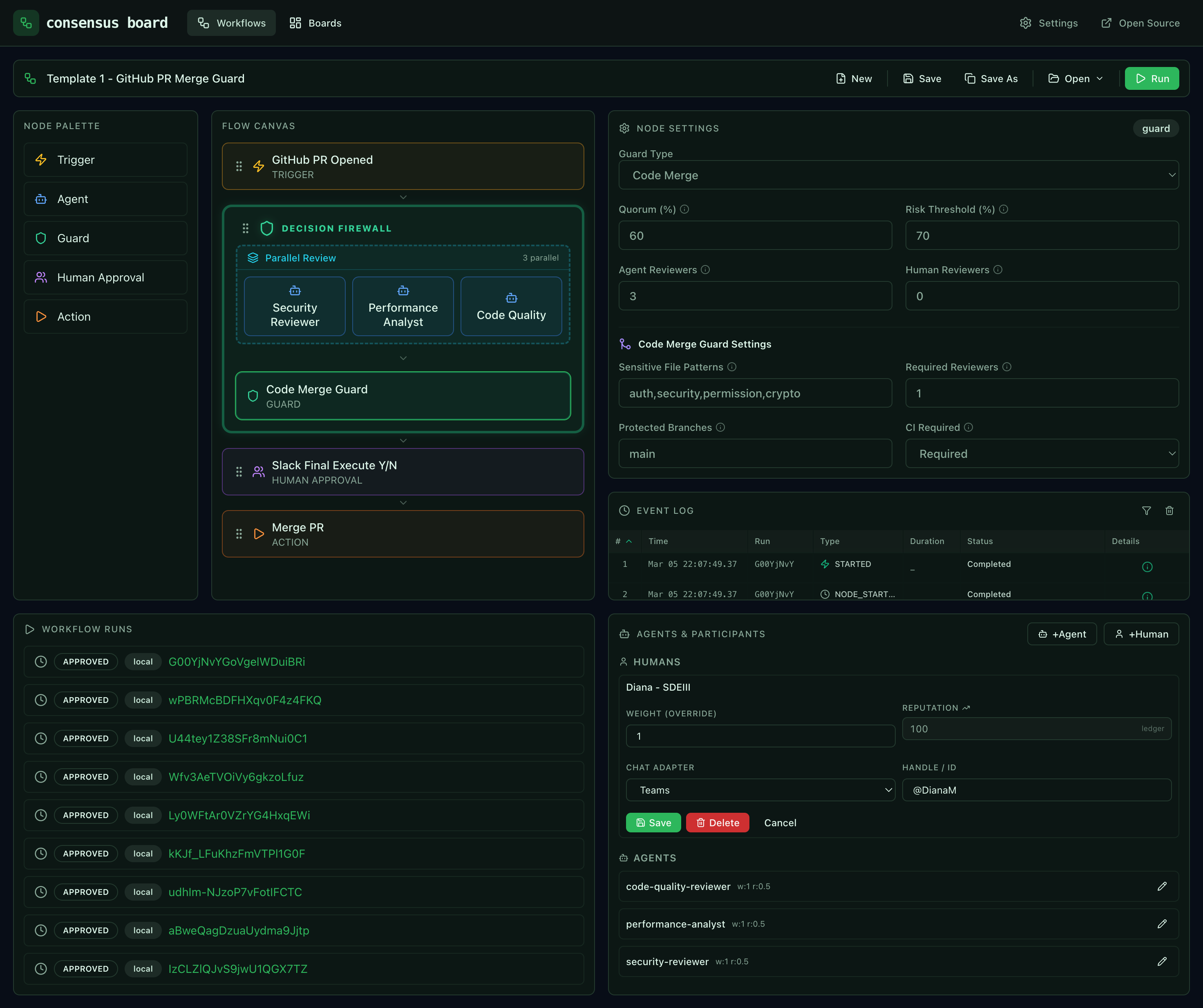Open the CI Required dropdown

tap(1042, 454)
